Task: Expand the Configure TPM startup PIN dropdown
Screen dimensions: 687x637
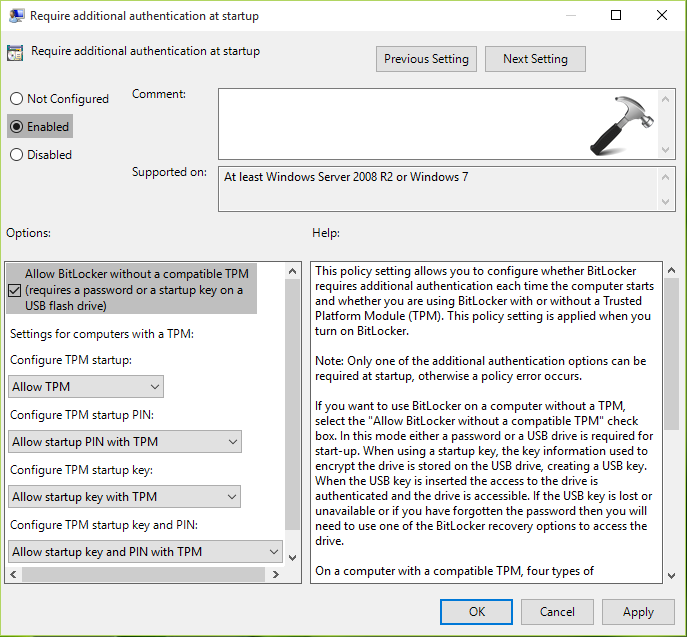Action: point(125,442)
